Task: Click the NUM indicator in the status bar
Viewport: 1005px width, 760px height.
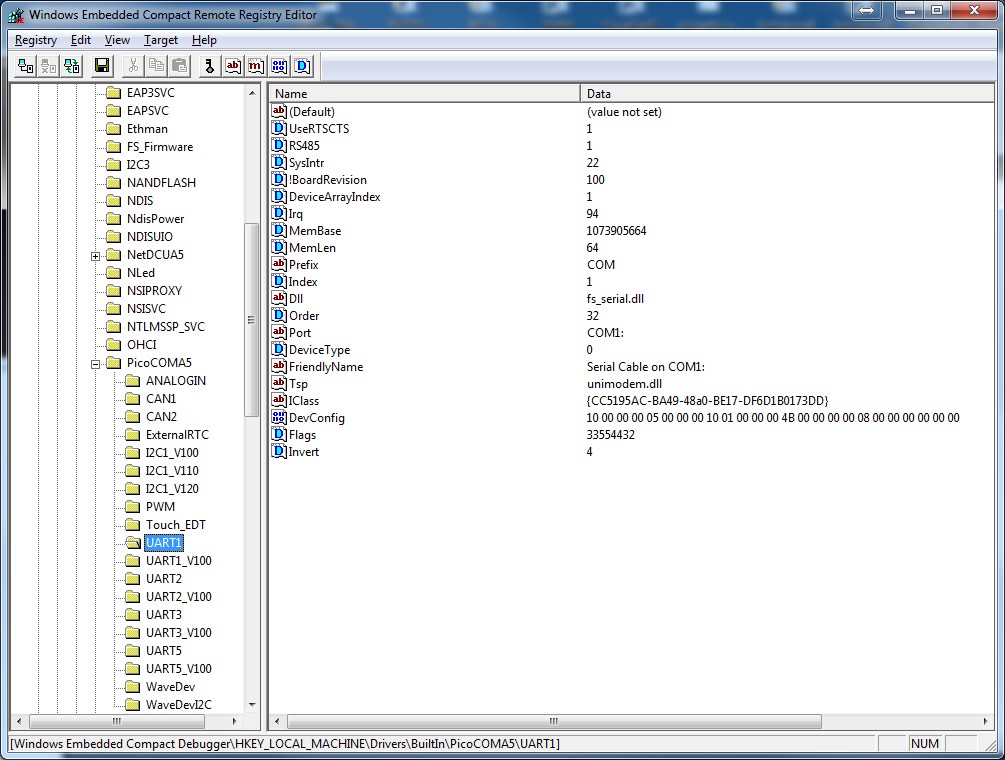Action: coord(924,743)
